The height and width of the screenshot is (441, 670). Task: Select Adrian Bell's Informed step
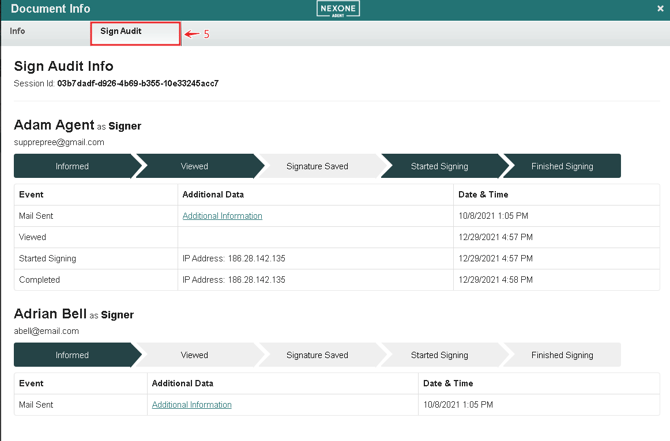[x=72, y=355]
